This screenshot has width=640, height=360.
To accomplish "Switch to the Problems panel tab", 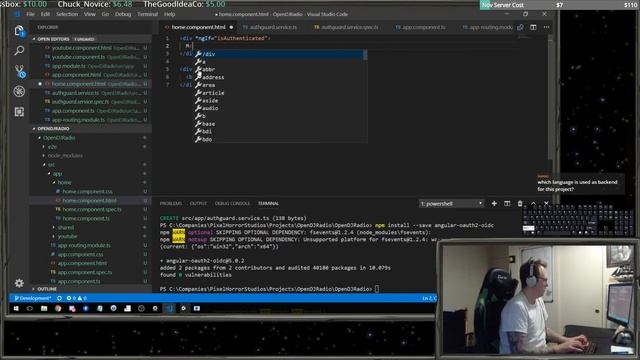I will click(171, 203).
